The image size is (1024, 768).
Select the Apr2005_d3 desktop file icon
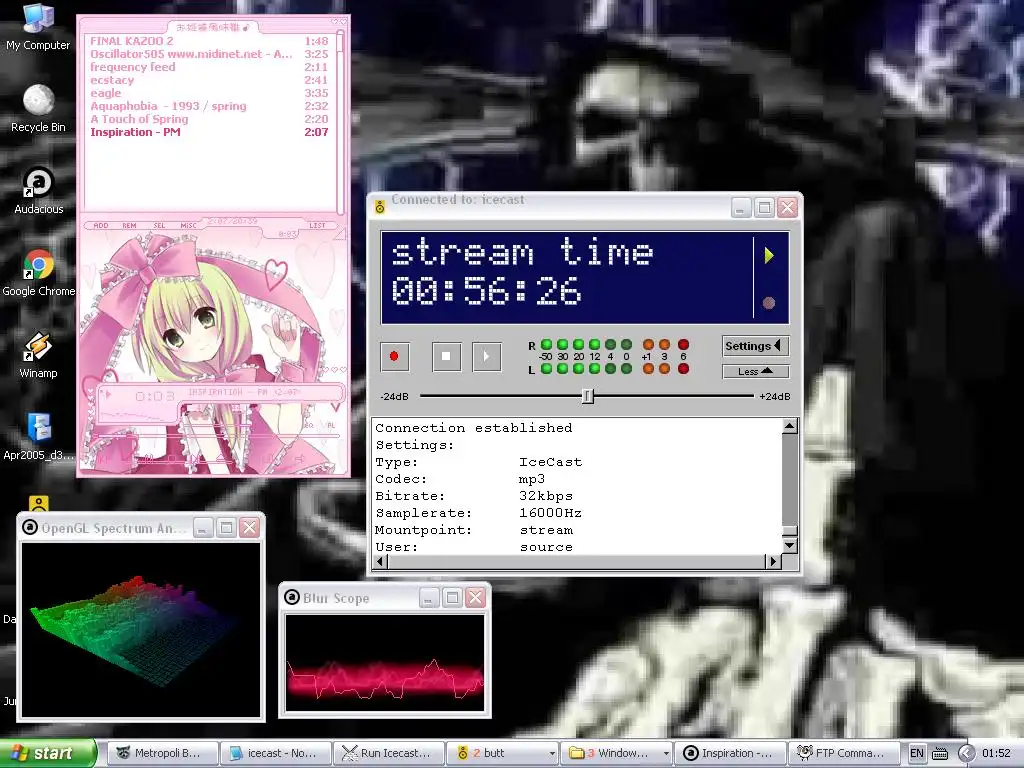point(39,436)
